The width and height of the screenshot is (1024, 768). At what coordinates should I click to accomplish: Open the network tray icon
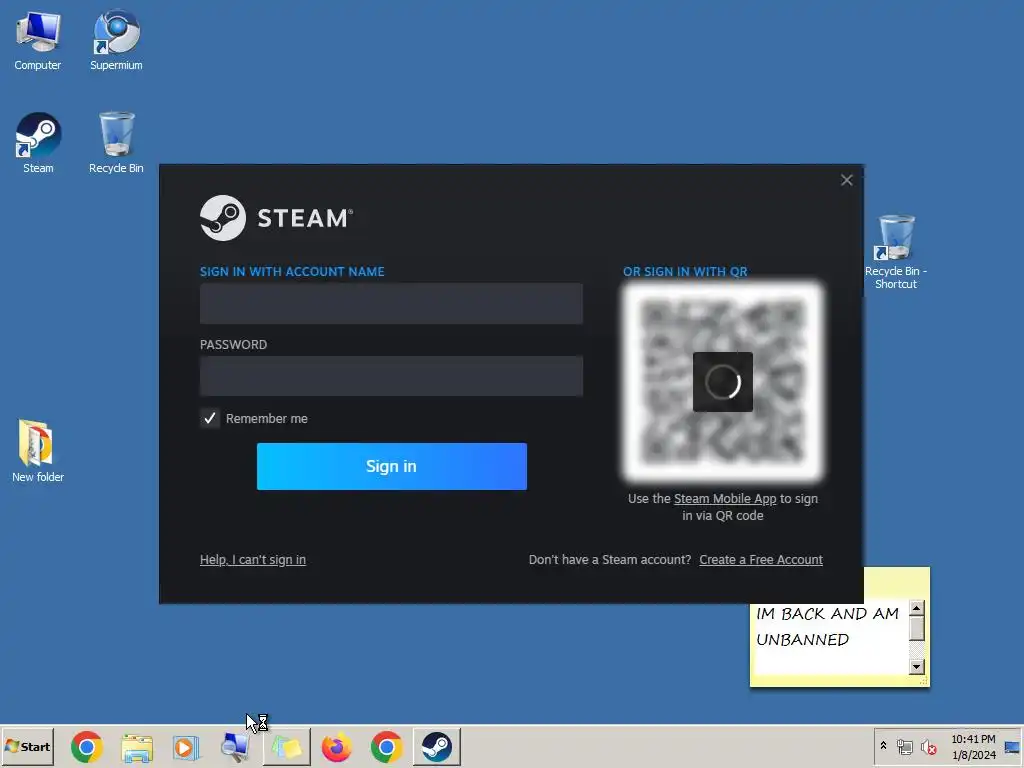click(x=904, y=746)
